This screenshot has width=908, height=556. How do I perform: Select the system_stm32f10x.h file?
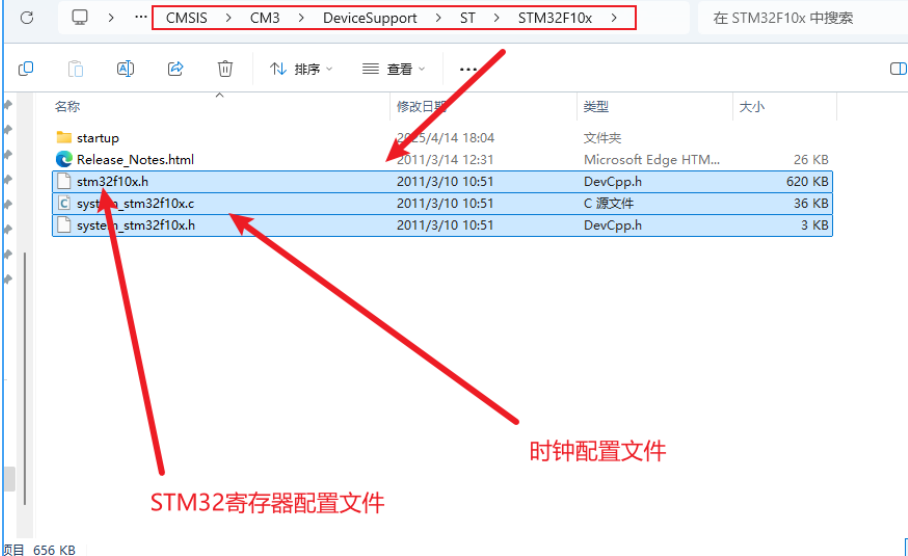coord(442,225)
